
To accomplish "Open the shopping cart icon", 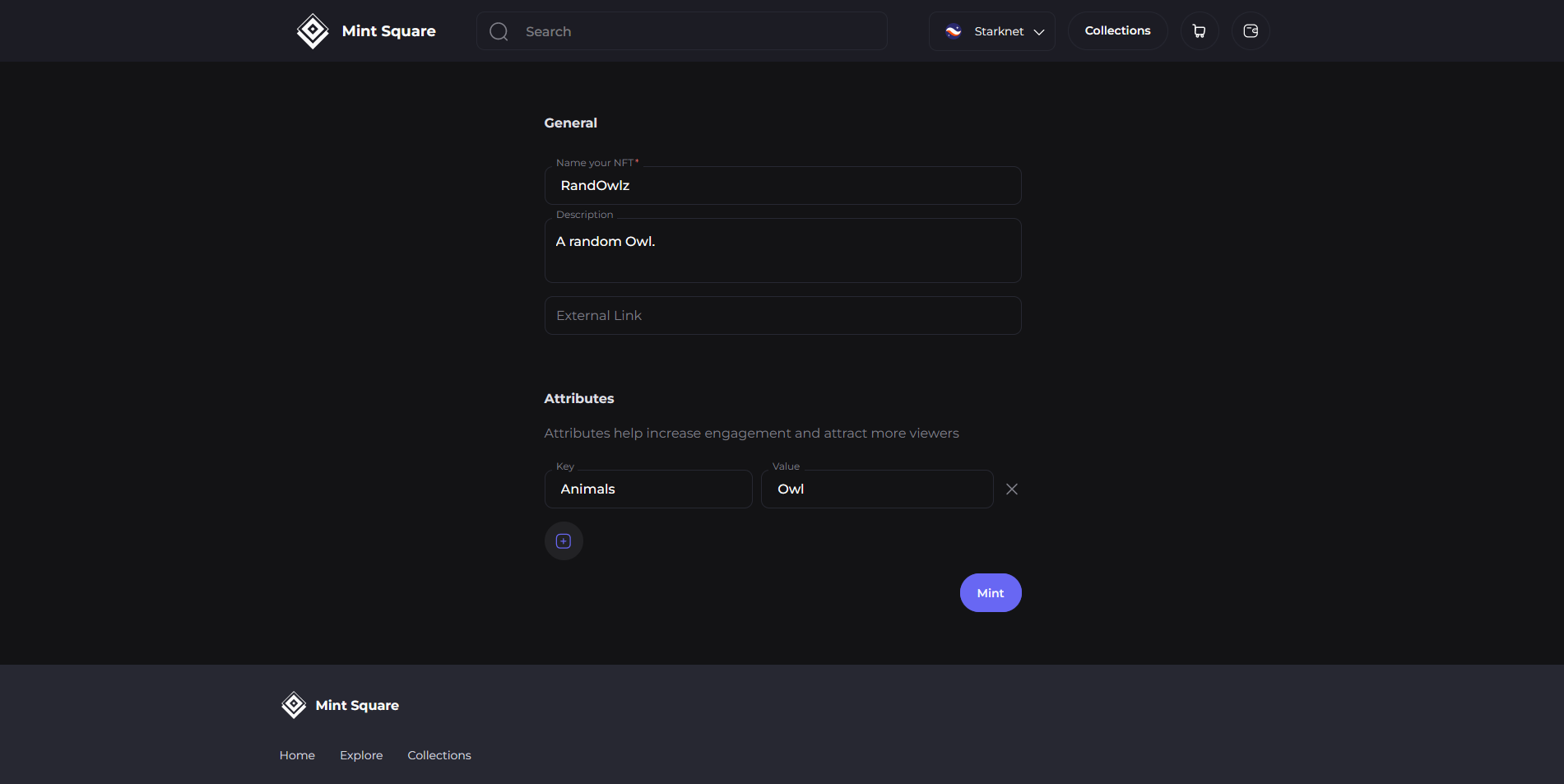I will pyautogui.click(x=1199, y=31).
